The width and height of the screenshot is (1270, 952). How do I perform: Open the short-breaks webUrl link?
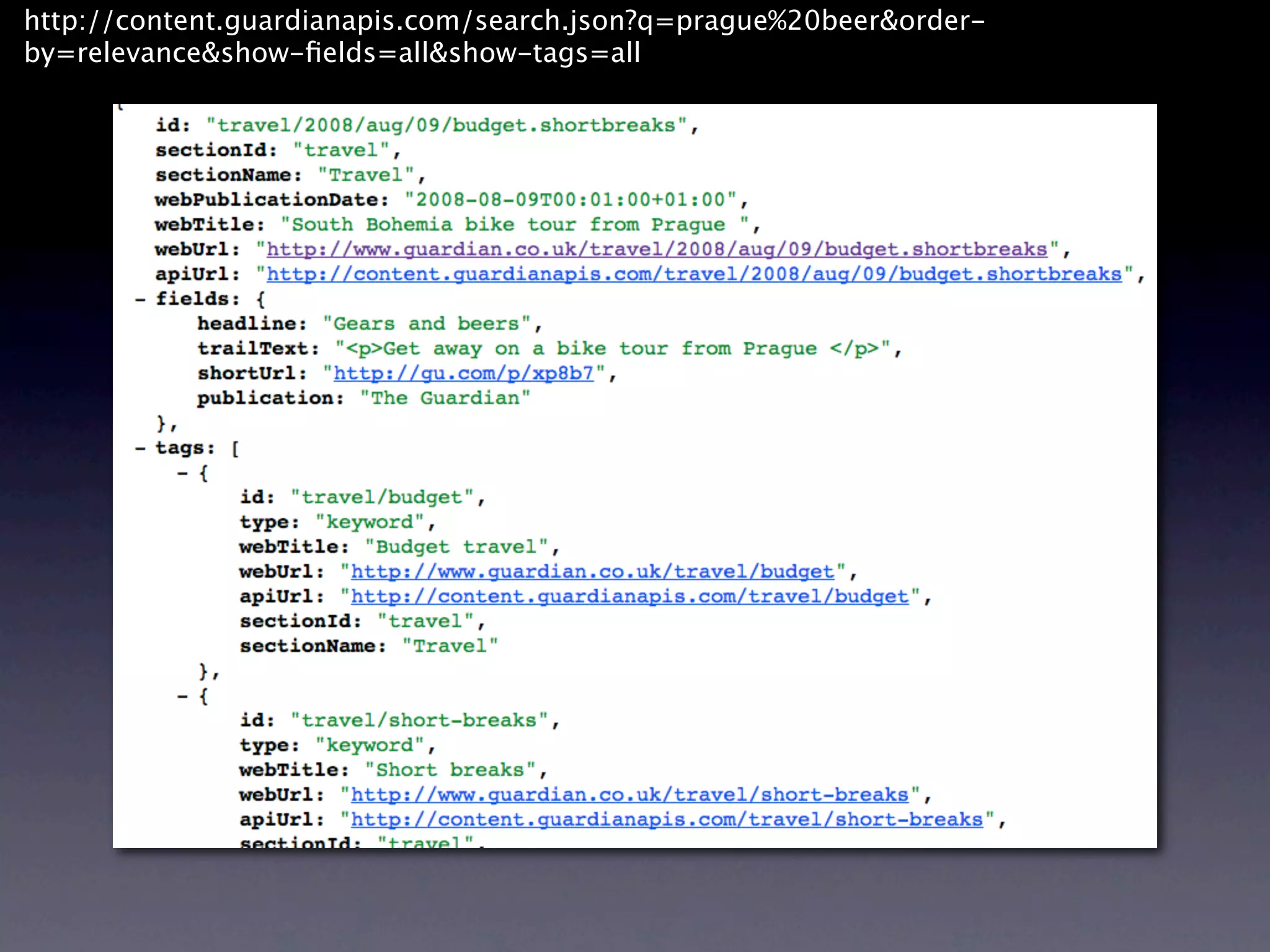click(629, 795)
